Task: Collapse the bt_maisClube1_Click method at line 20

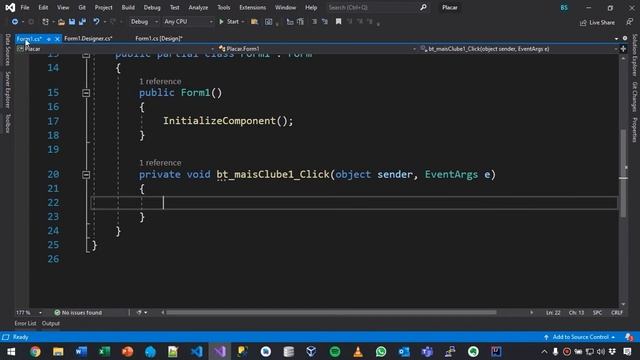Action: point(86,175)
